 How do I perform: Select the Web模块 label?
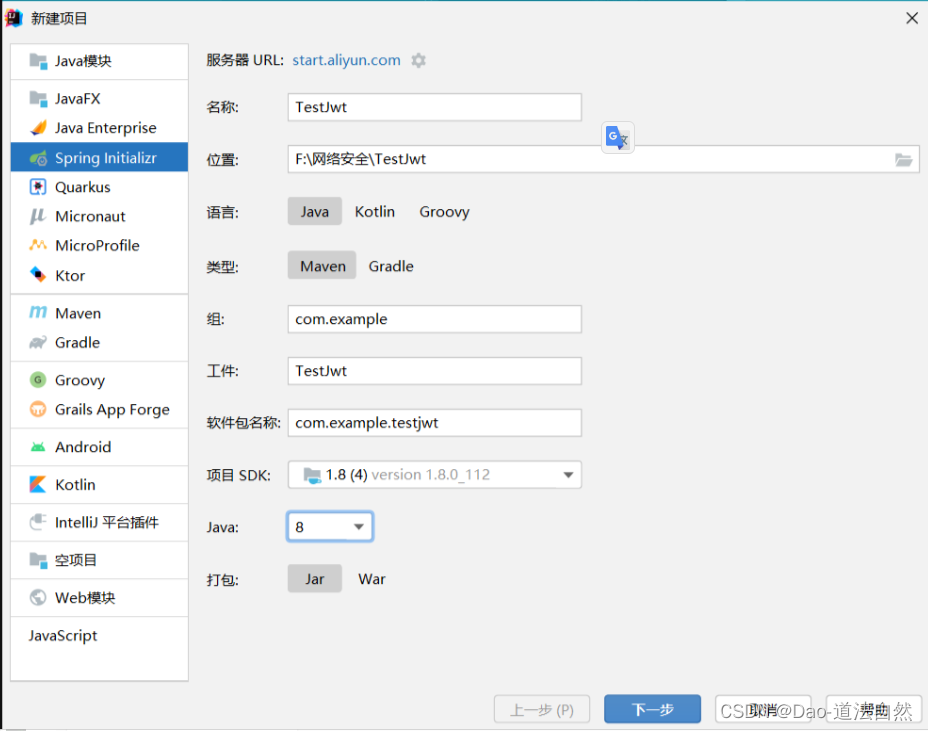[85, 598]
